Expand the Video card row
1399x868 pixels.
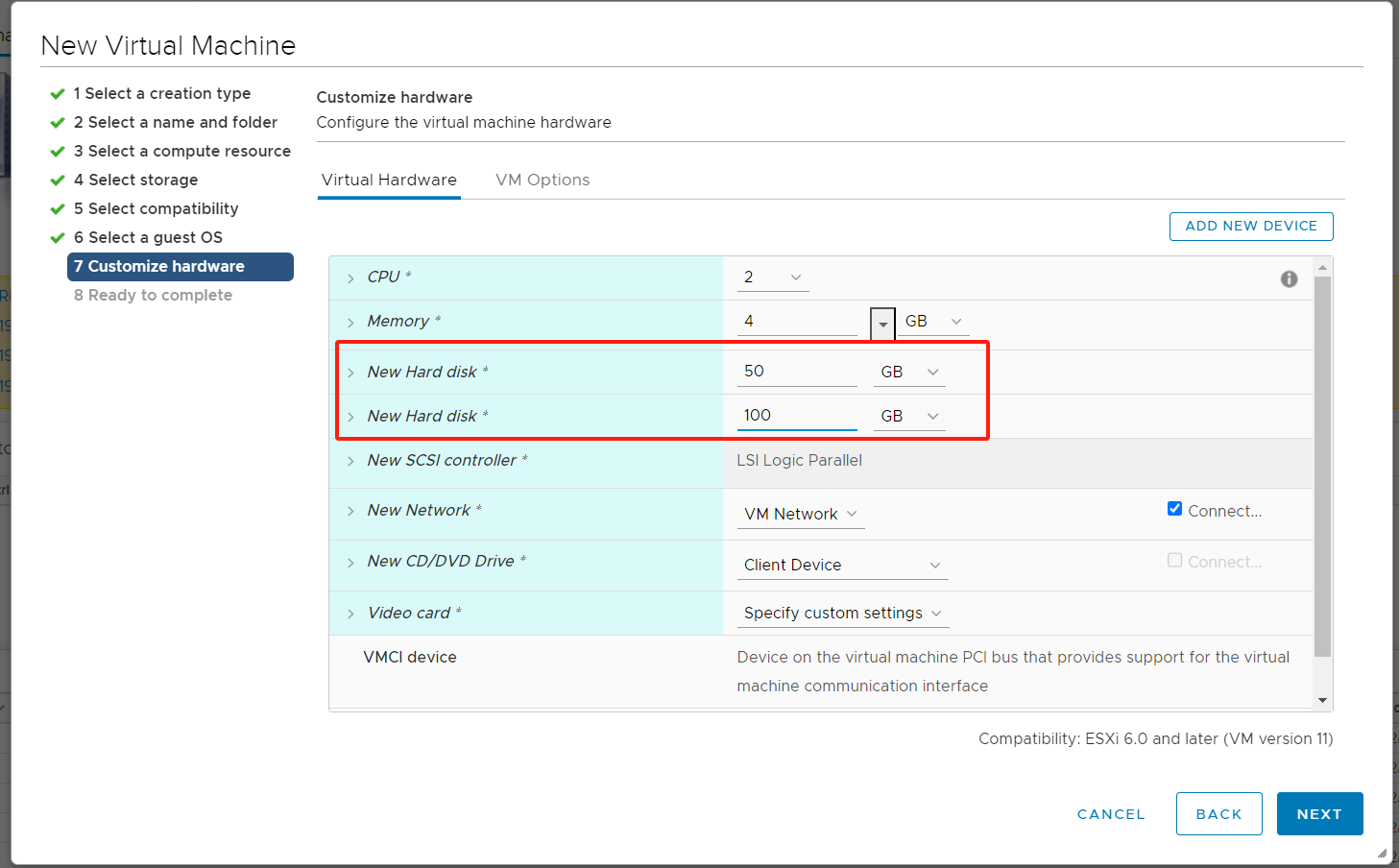coord(350,615)
